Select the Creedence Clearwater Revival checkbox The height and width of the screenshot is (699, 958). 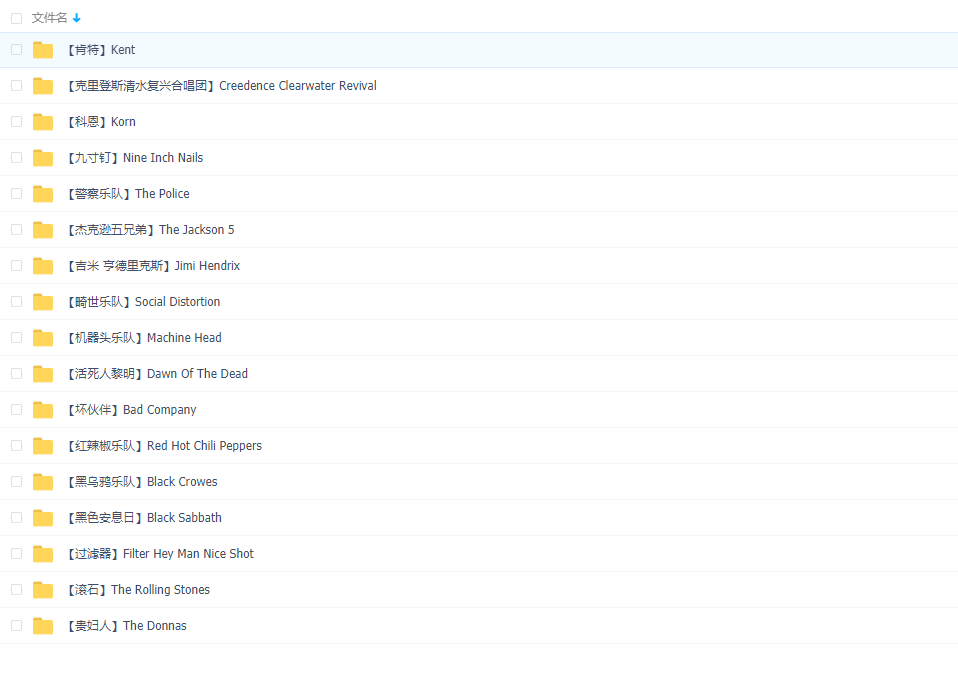[16, 86]
